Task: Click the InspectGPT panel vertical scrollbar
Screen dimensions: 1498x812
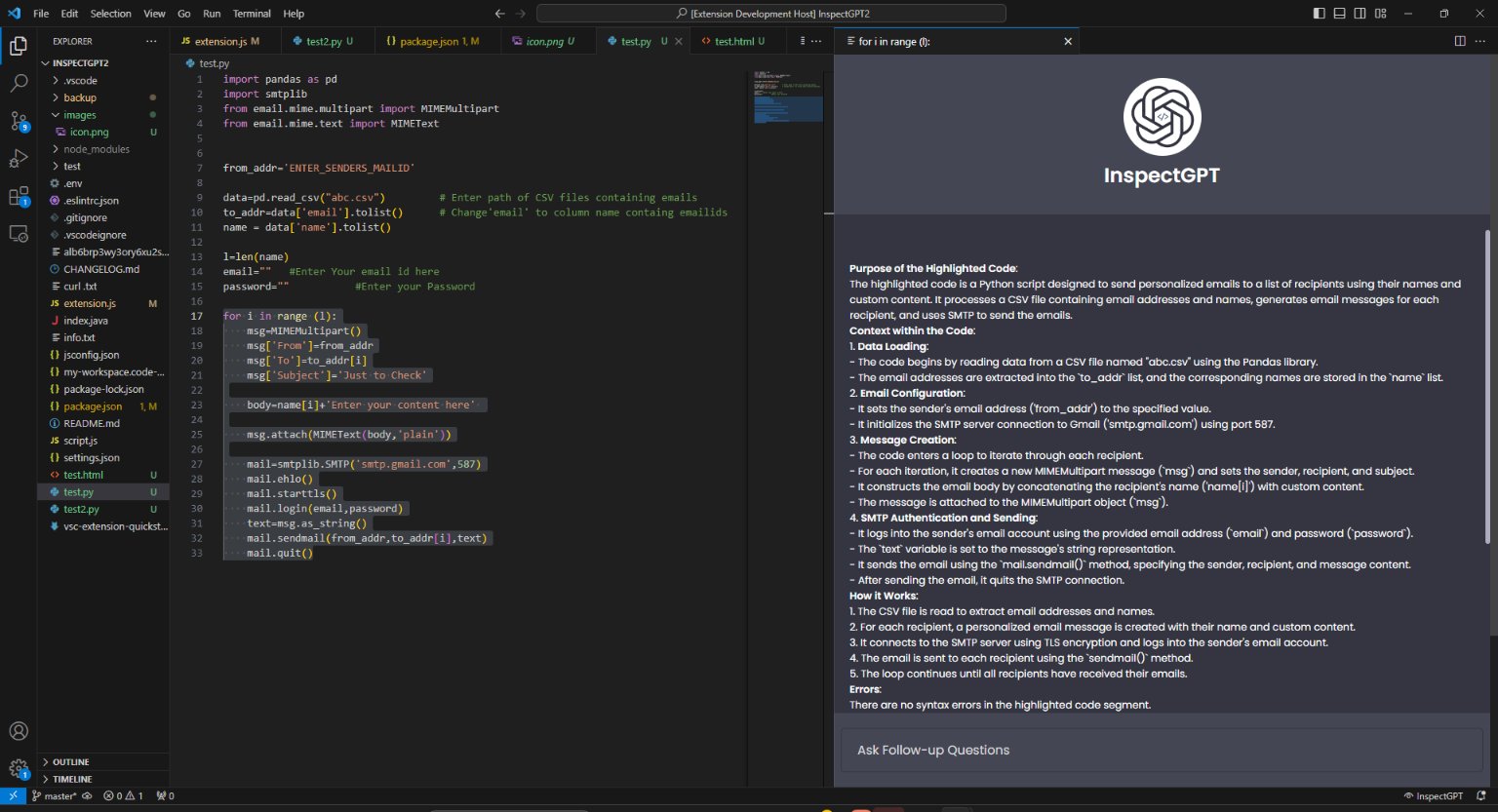Action: coord(1487,387)
